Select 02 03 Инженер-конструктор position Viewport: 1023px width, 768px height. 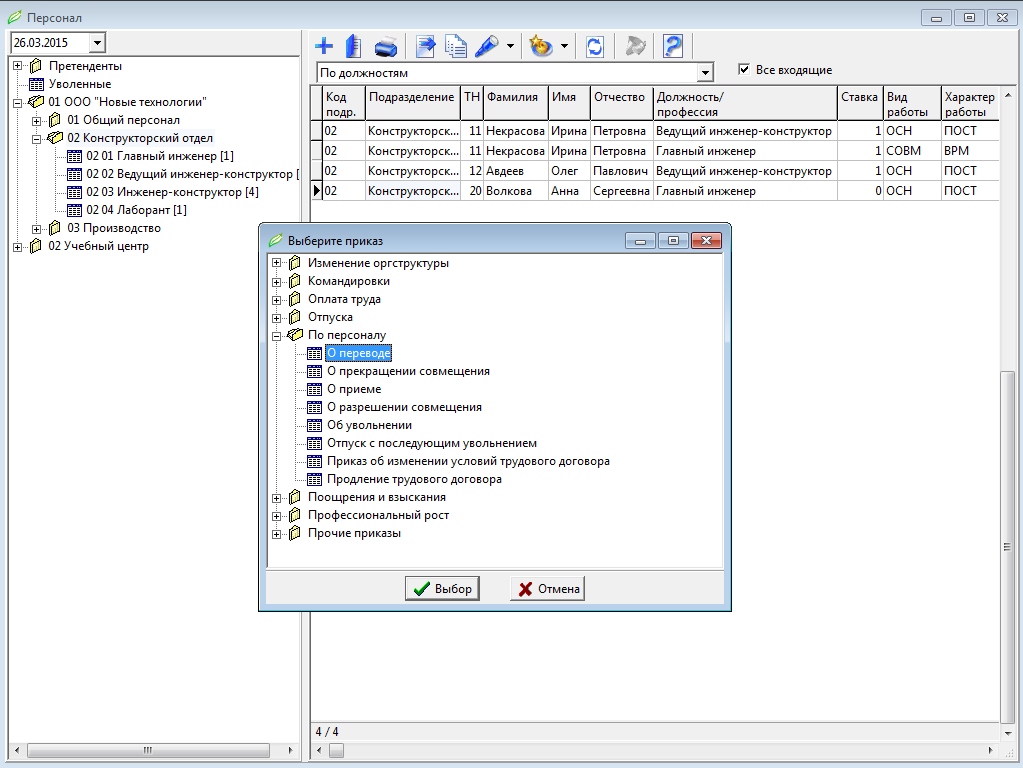point(172,192)
